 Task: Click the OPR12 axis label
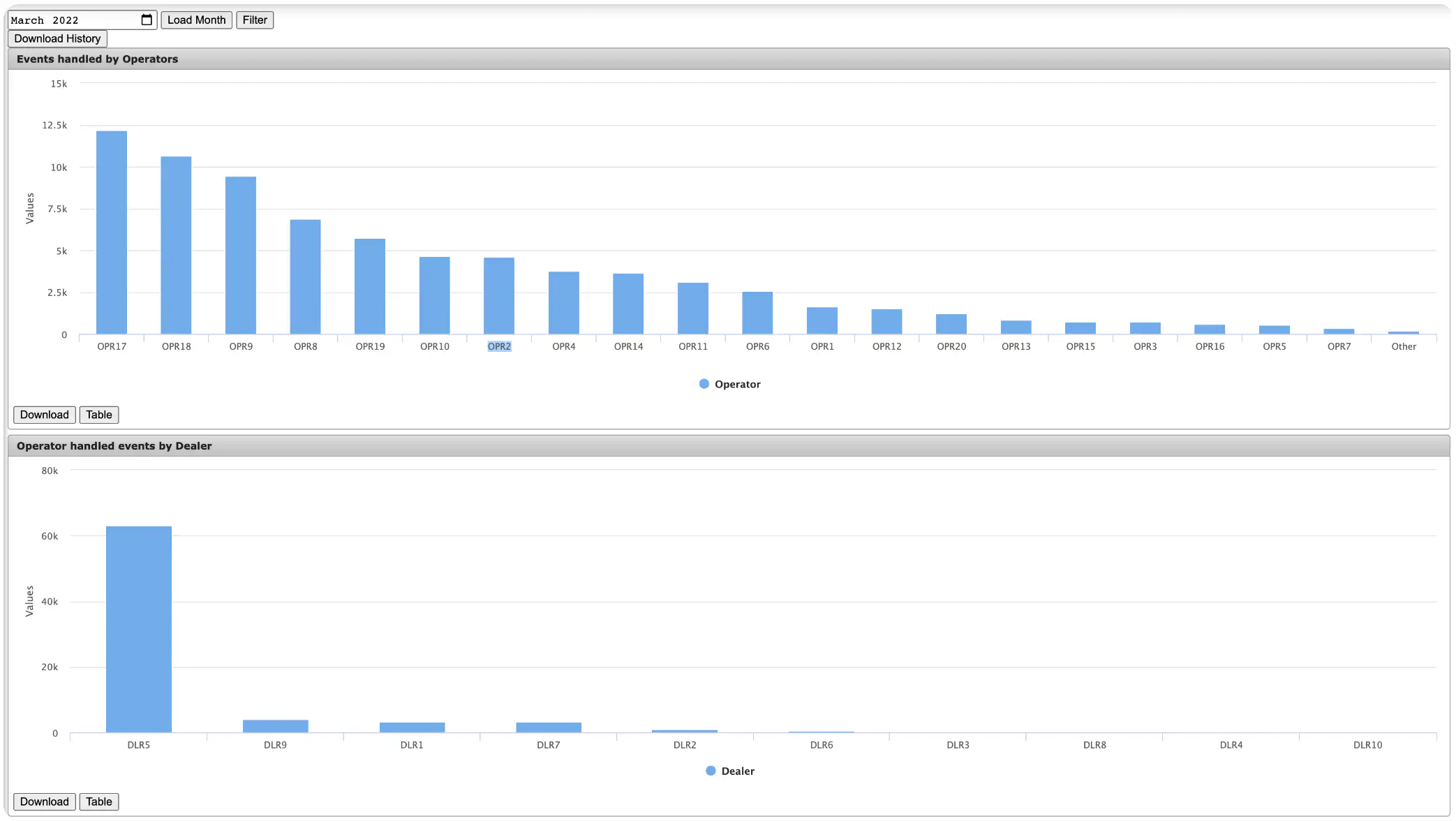click(x=886, y=346)
